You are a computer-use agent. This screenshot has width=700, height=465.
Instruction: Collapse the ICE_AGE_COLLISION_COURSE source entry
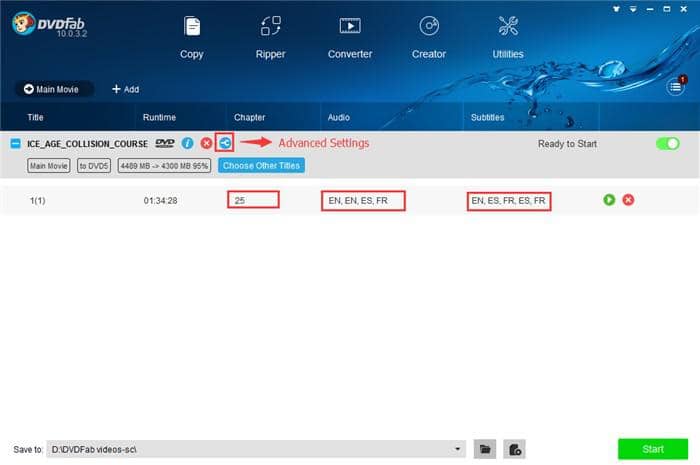coord(16,144)
